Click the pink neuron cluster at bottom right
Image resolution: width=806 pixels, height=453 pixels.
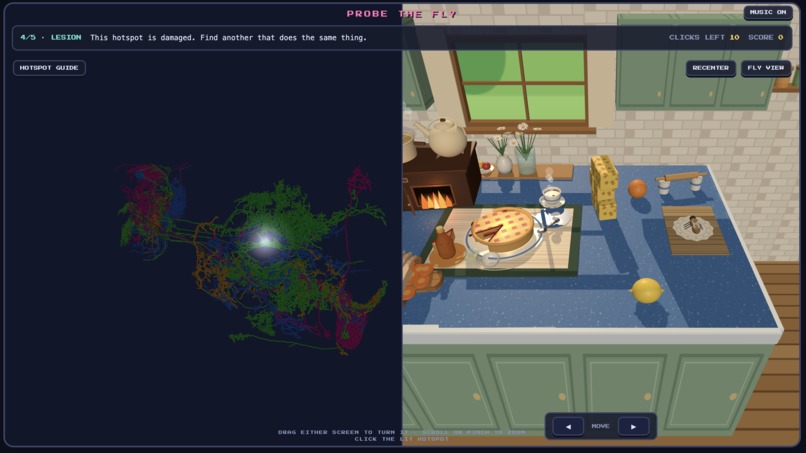click(x=352, y=325)
